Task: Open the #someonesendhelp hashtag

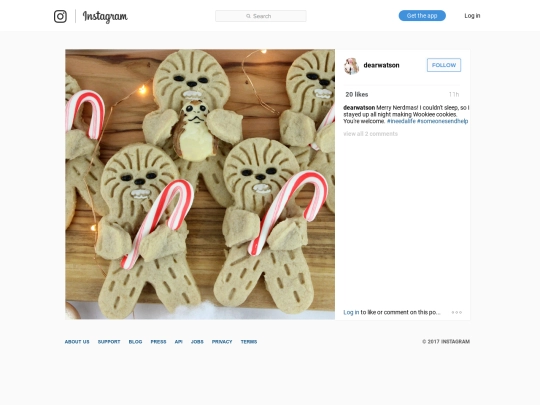Action: [x=442, y=121]
